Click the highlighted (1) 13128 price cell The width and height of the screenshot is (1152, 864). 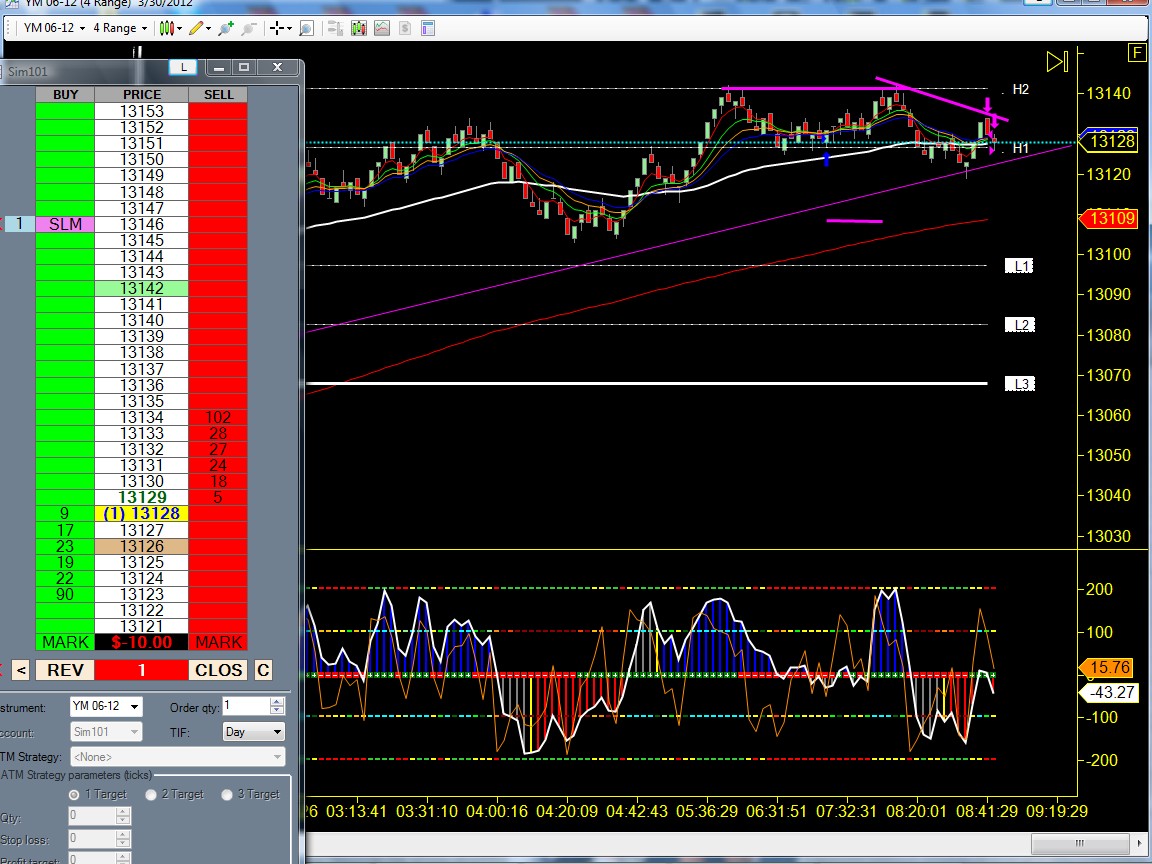[142, 514]
